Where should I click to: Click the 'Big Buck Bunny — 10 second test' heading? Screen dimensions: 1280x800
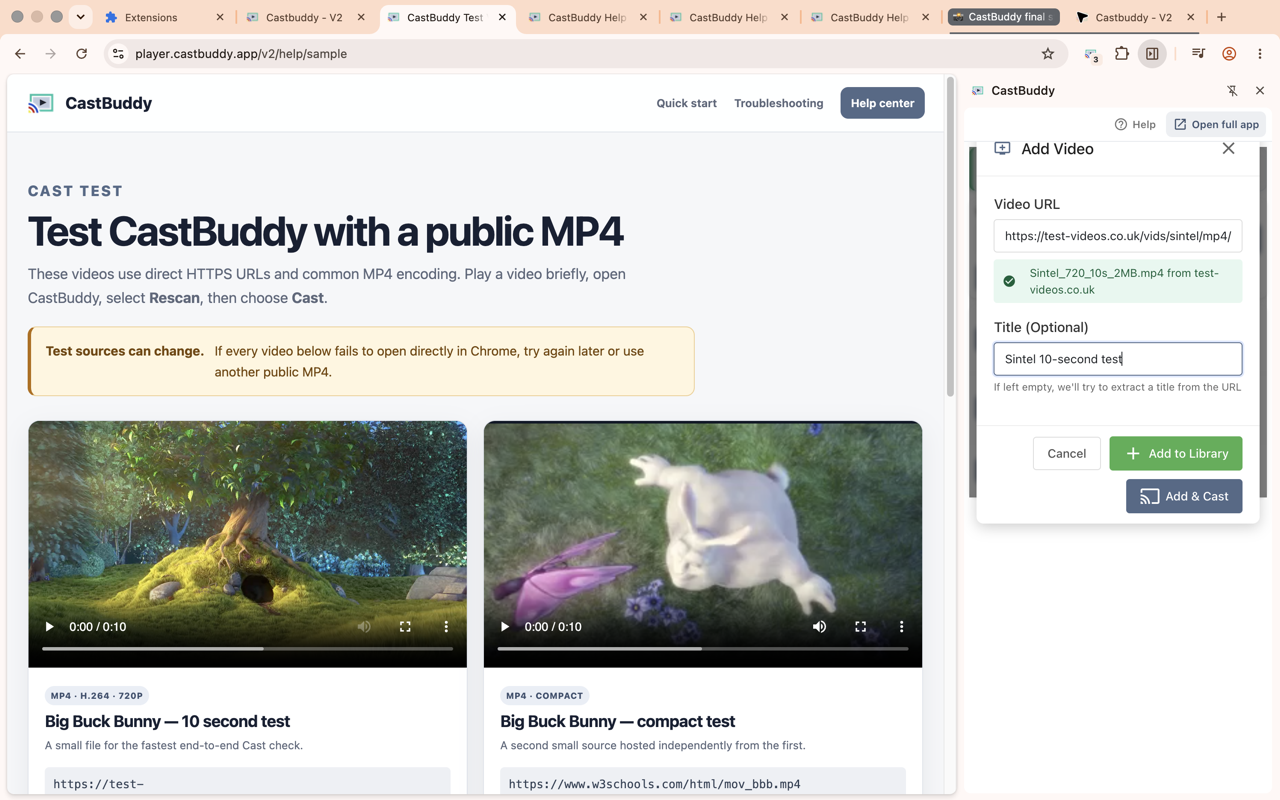167,721
